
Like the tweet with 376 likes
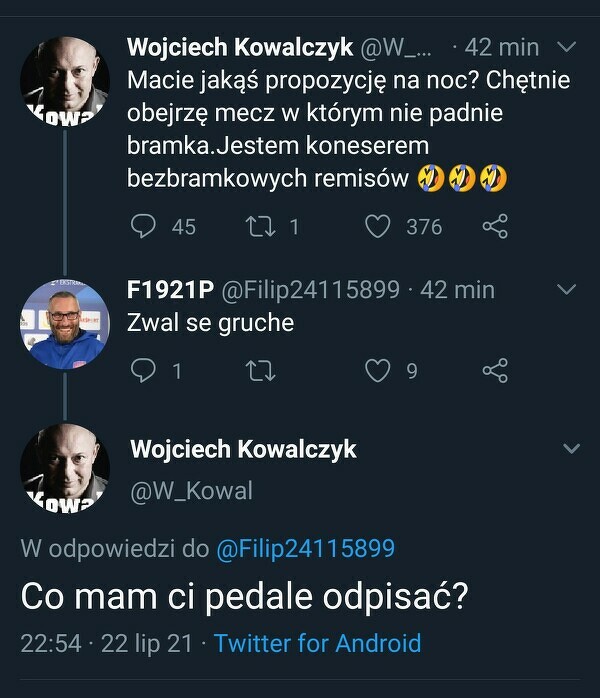click(377, 227)
